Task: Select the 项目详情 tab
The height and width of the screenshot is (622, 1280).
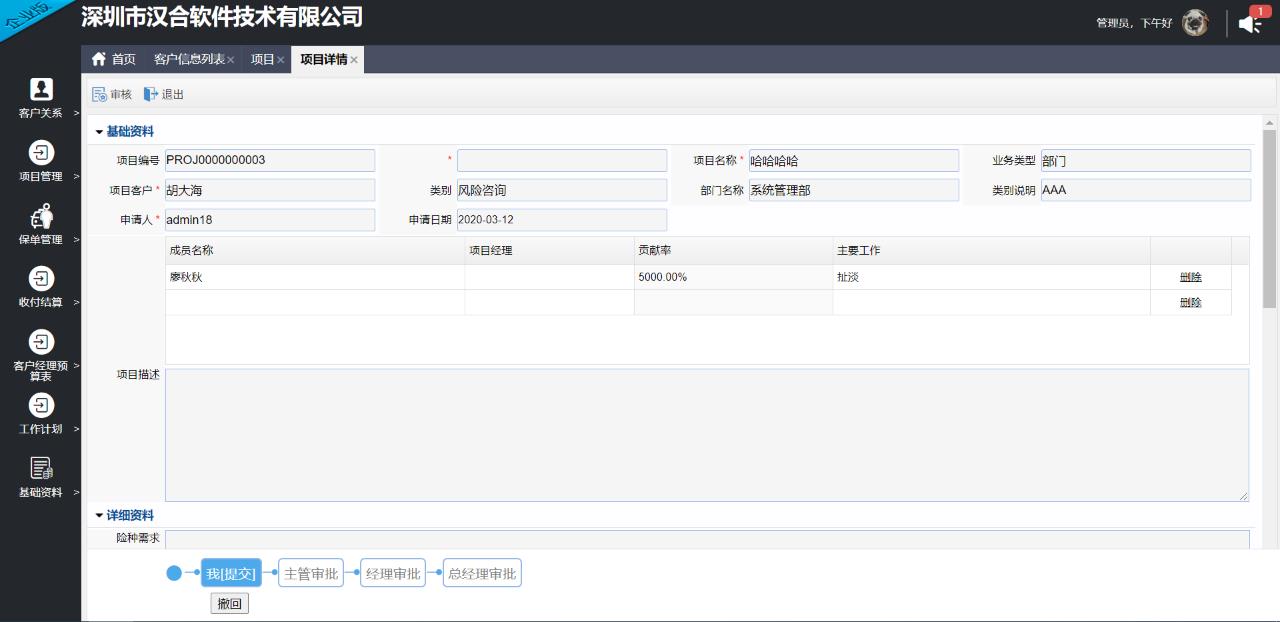Action: [x=324, y=60]
